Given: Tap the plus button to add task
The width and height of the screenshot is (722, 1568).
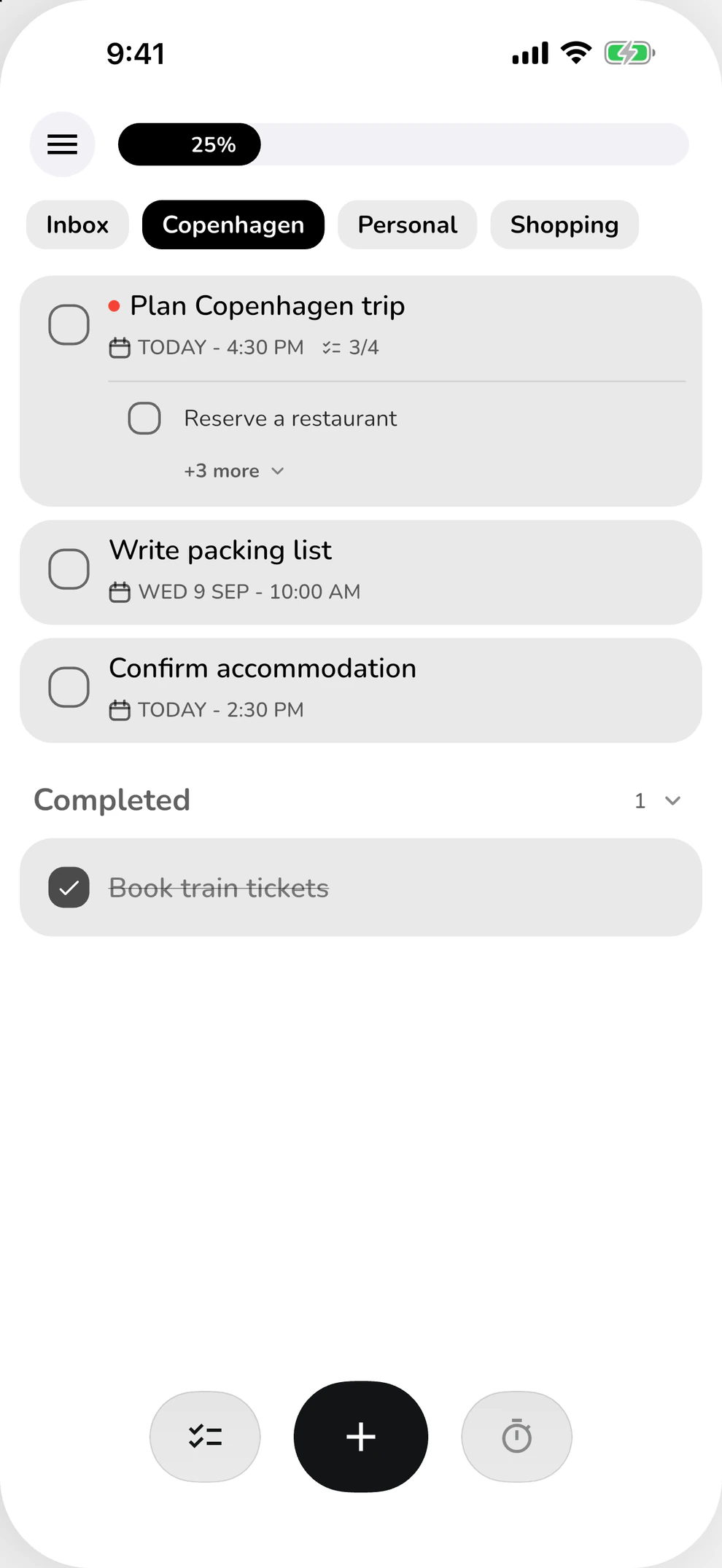Looking at the screenshot, I should coord(361,1436).
